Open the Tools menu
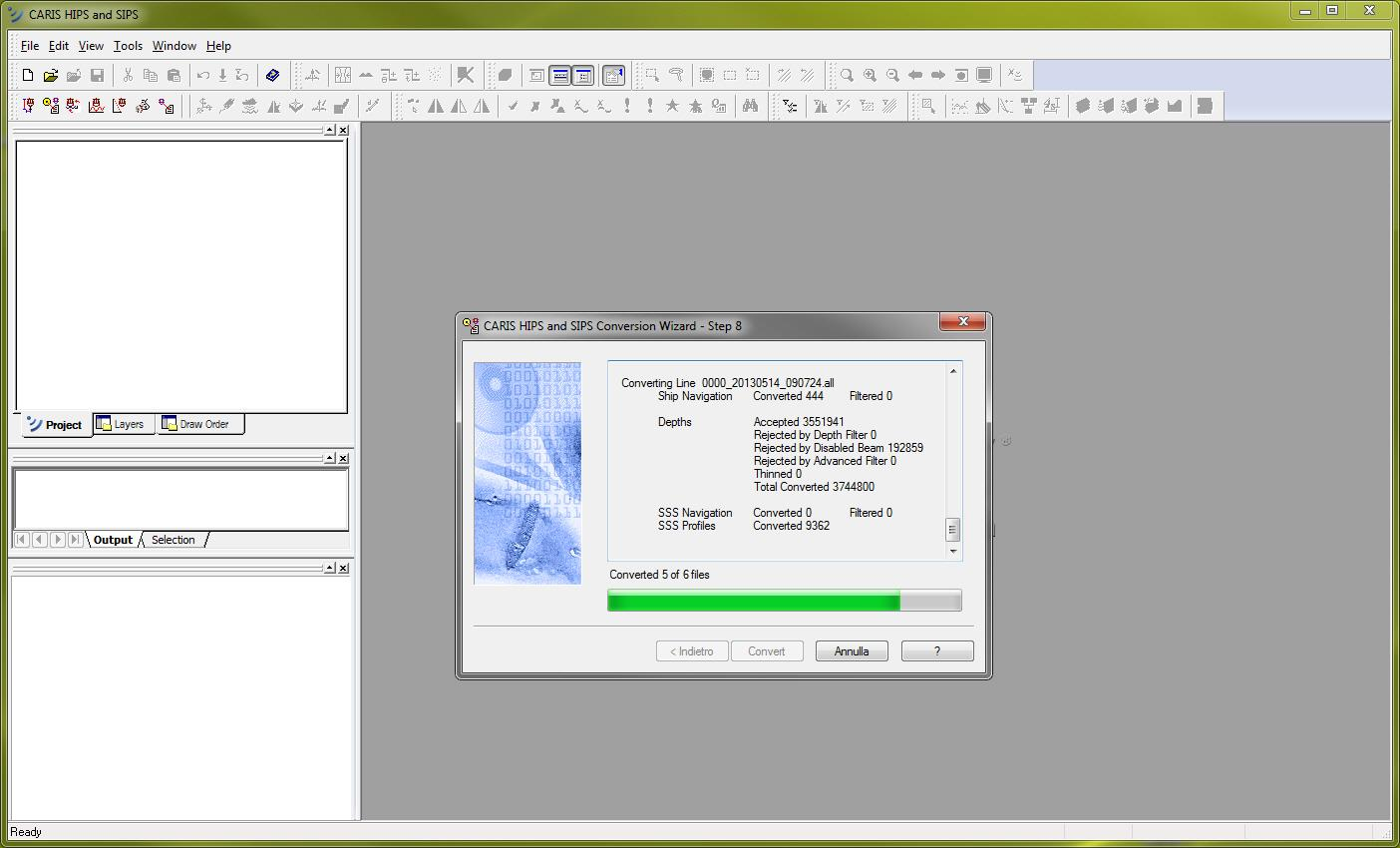Viewport: 1400px width, 848px height. [x=128, y=46]
